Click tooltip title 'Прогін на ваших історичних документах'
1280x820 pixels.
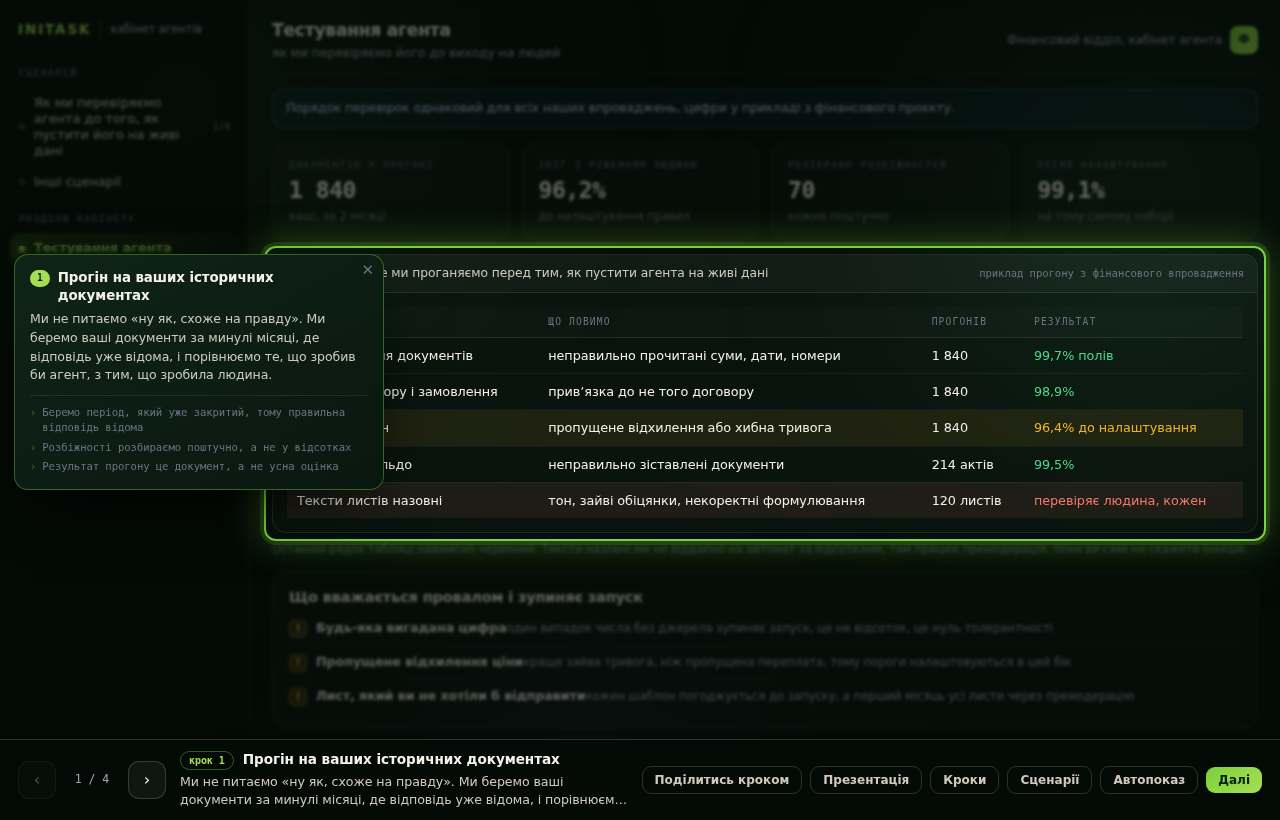point(165,286)
